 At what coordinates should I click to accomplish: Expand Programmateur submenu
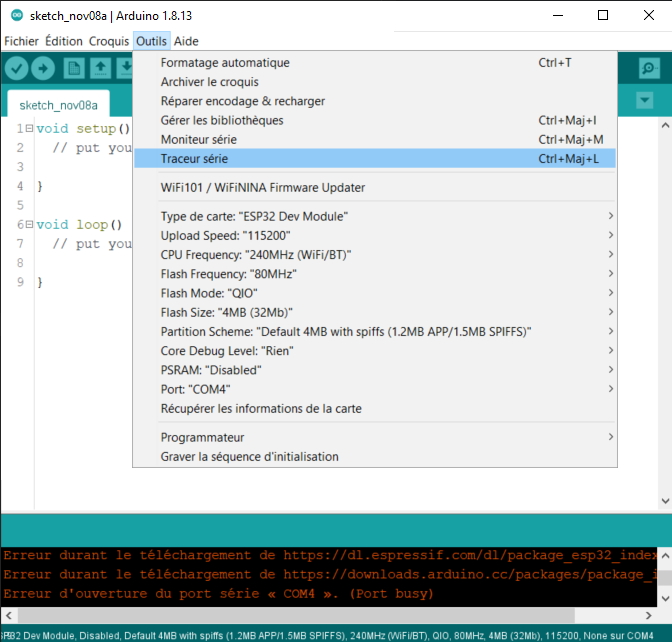[x=375, y=438]
